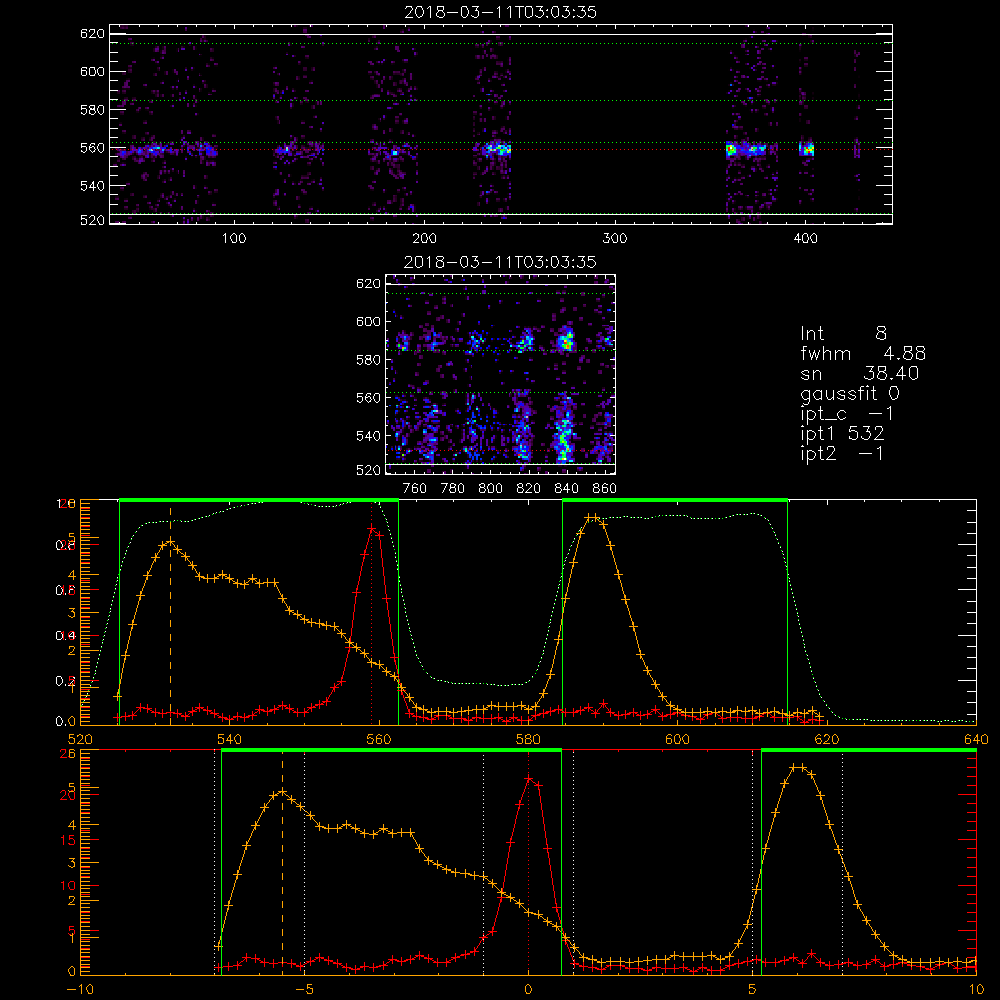Screen dimensions: 1000x1000
Task: Click x-axis label 5 under the bottom plot
Action: (x=752, y=990)
